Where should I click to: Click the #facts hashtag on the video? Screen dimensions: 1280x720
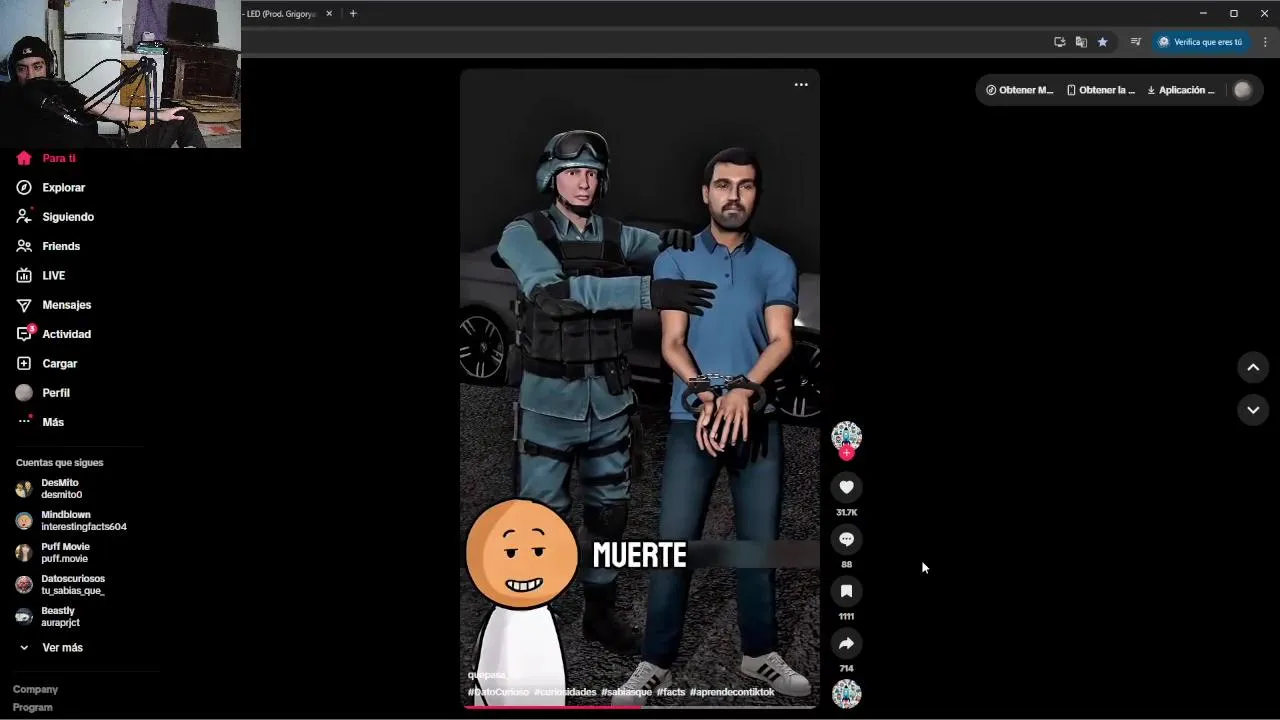671,692
